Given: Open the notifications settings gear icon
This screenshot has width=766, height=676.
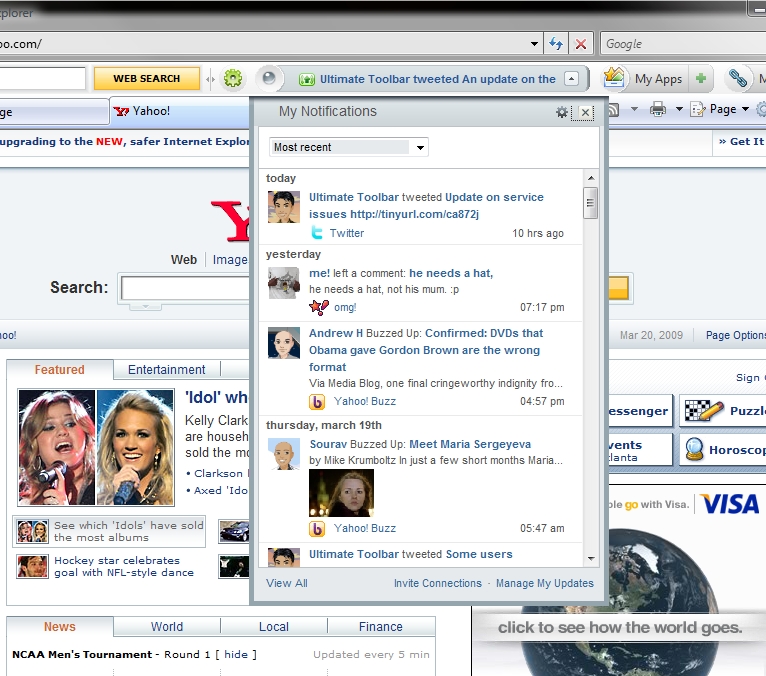Looking at the screenshot, I should coord(562,113).
